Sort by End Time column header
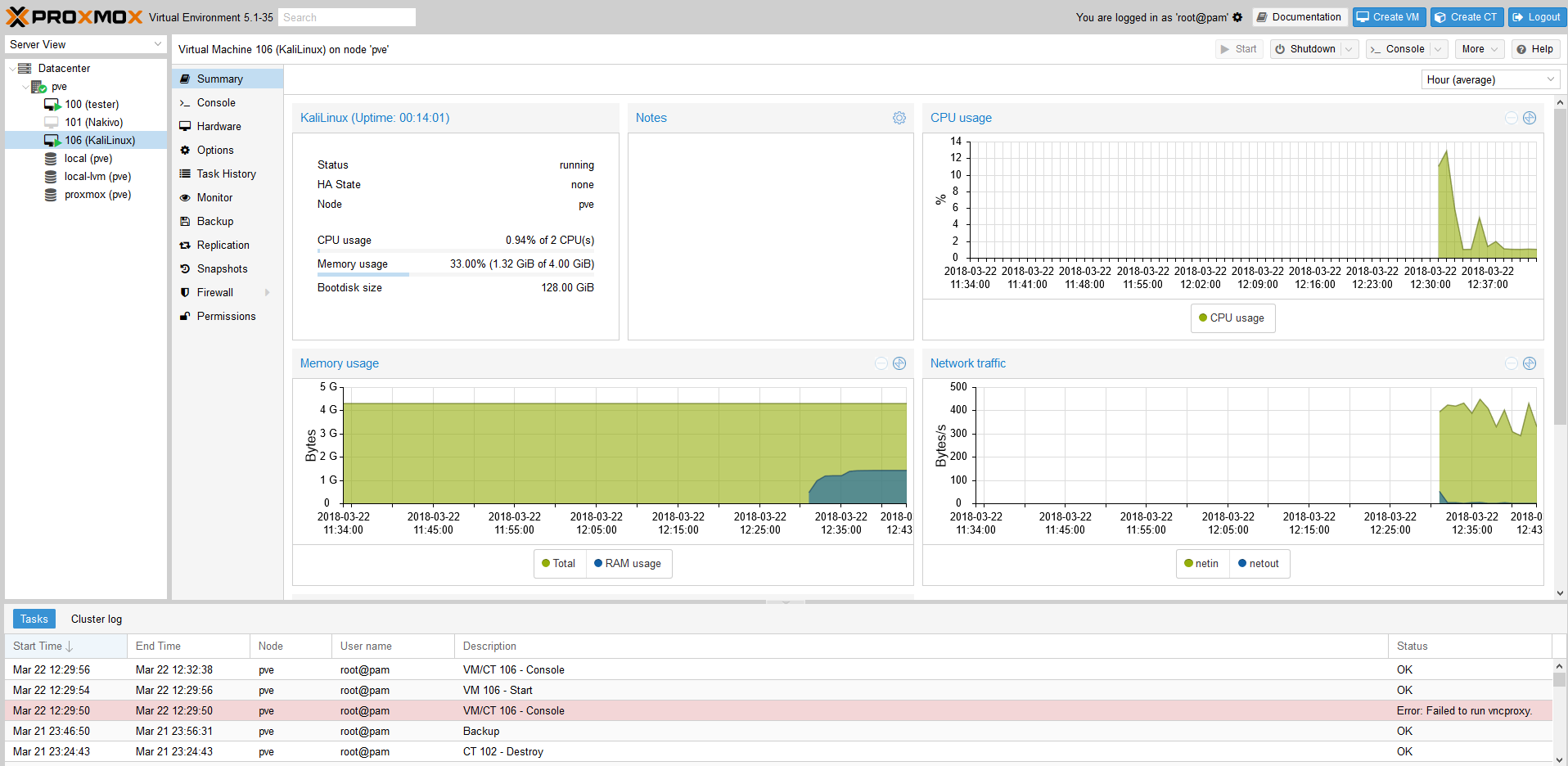Viewport: 1568px width, 766px height. (x=188, y=646)
